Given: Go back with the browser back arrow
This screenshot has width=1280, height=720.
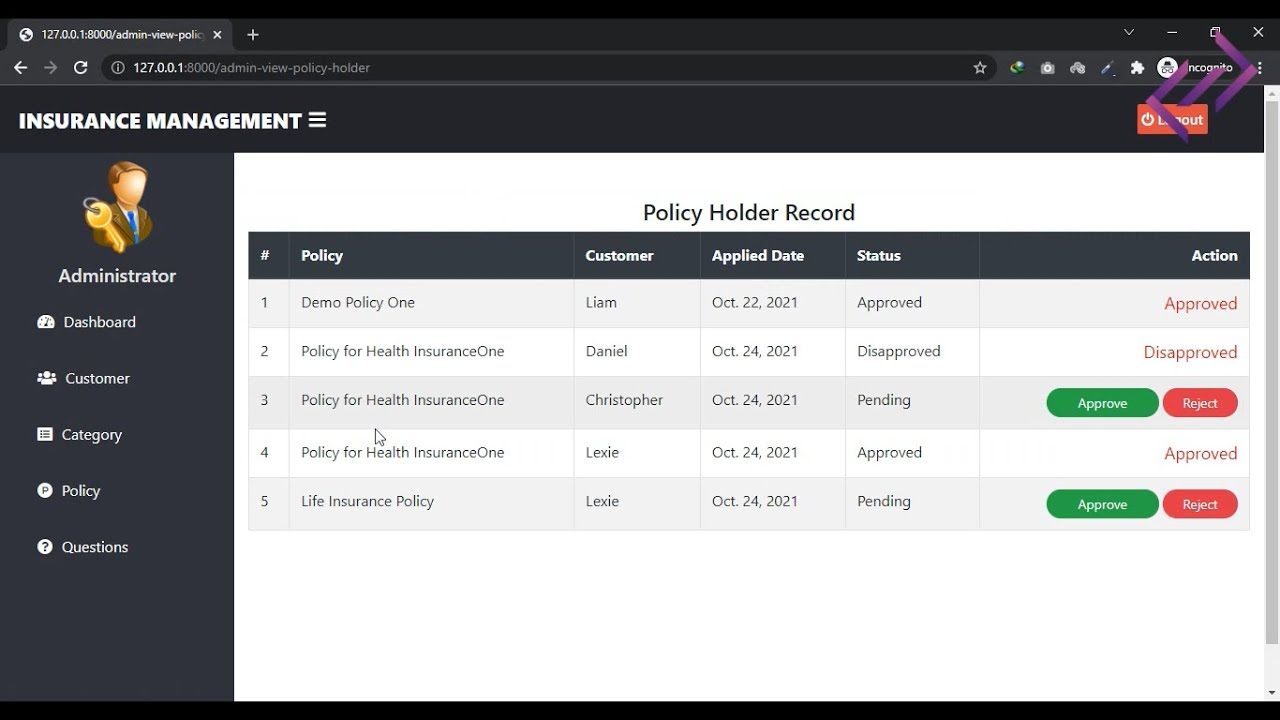Looking at the screenshot, I should point(20,68).
